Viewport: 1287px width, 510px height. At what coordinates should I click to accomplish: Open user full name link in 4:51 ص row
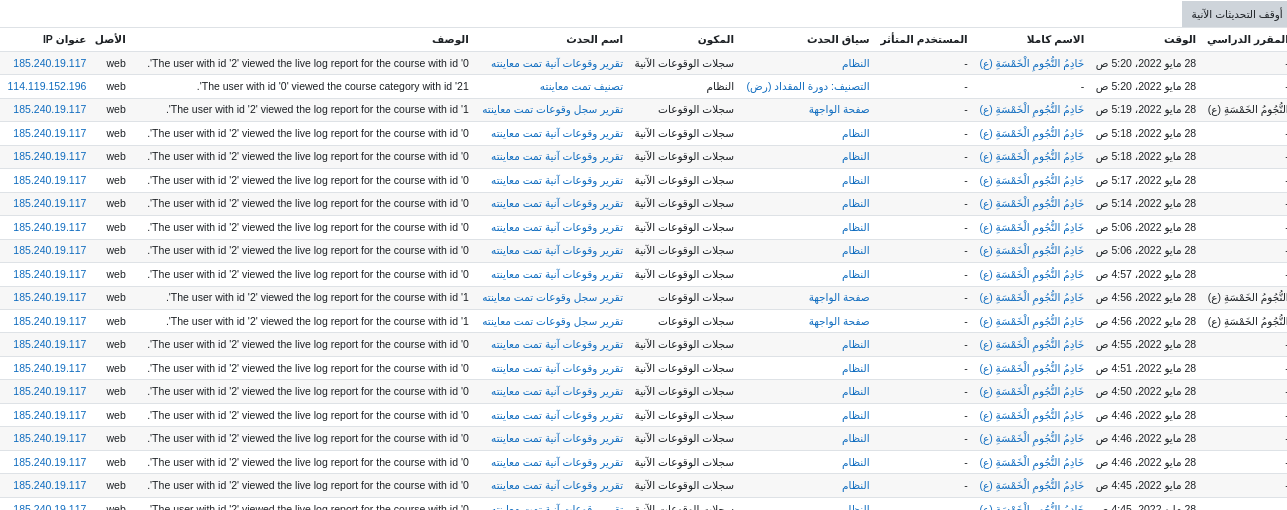1031,368
